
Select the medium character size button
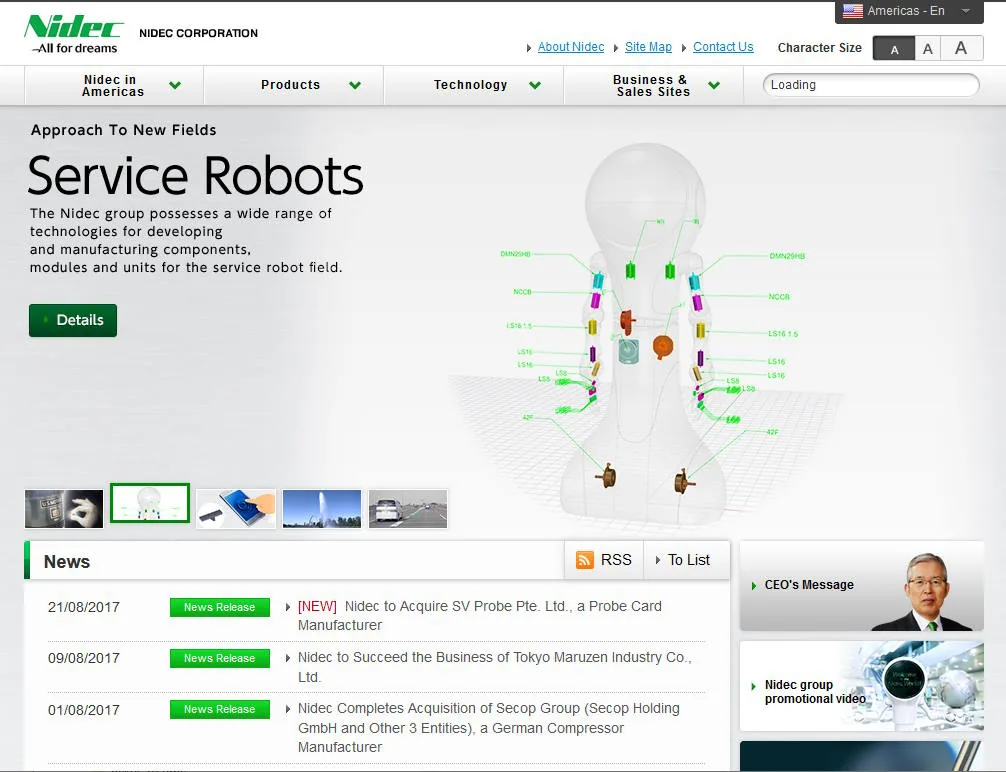(928, 49)
